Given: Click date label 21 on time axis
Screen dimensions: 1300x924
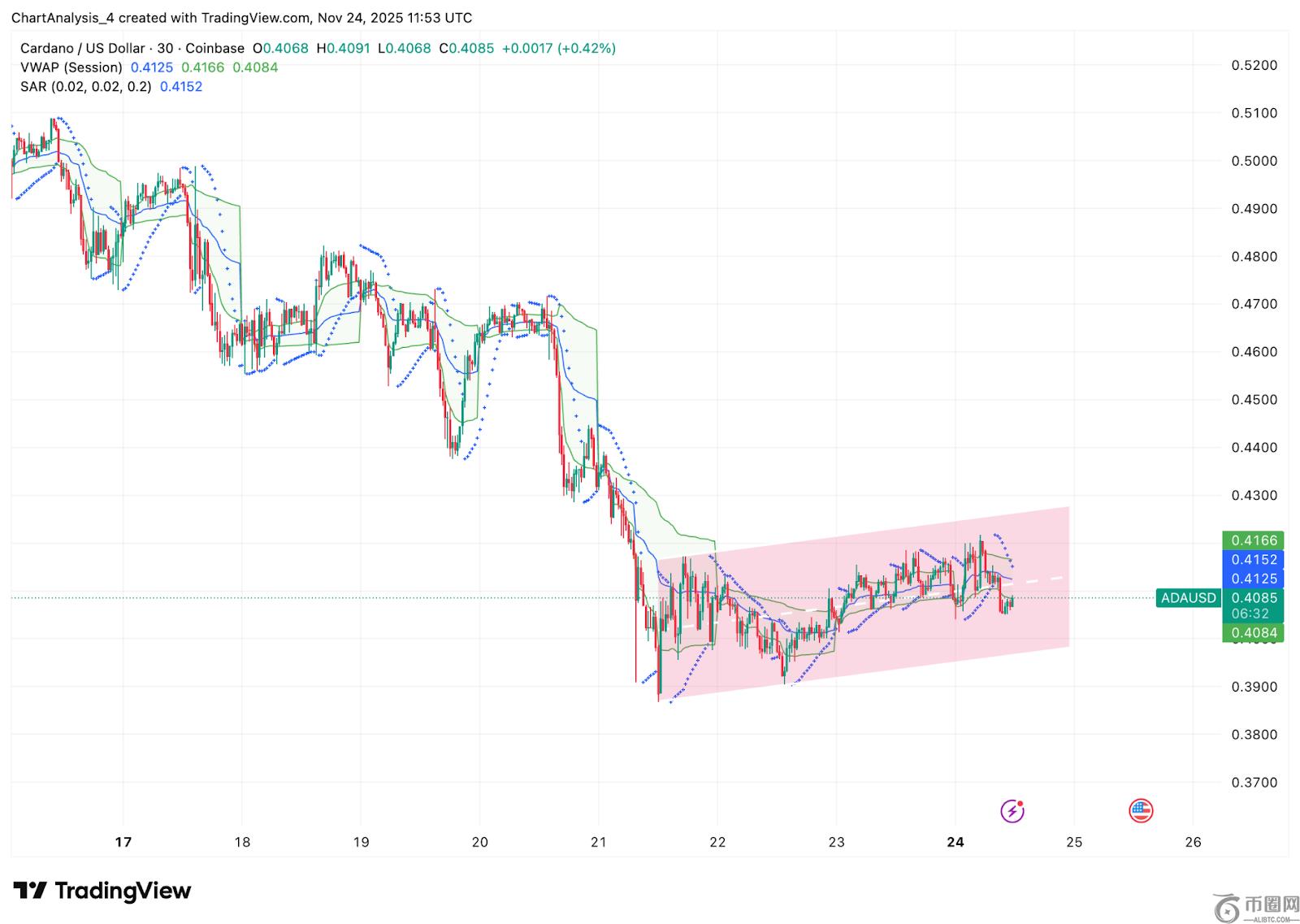Looking at the screenshot, I should [x=599, y=842].
